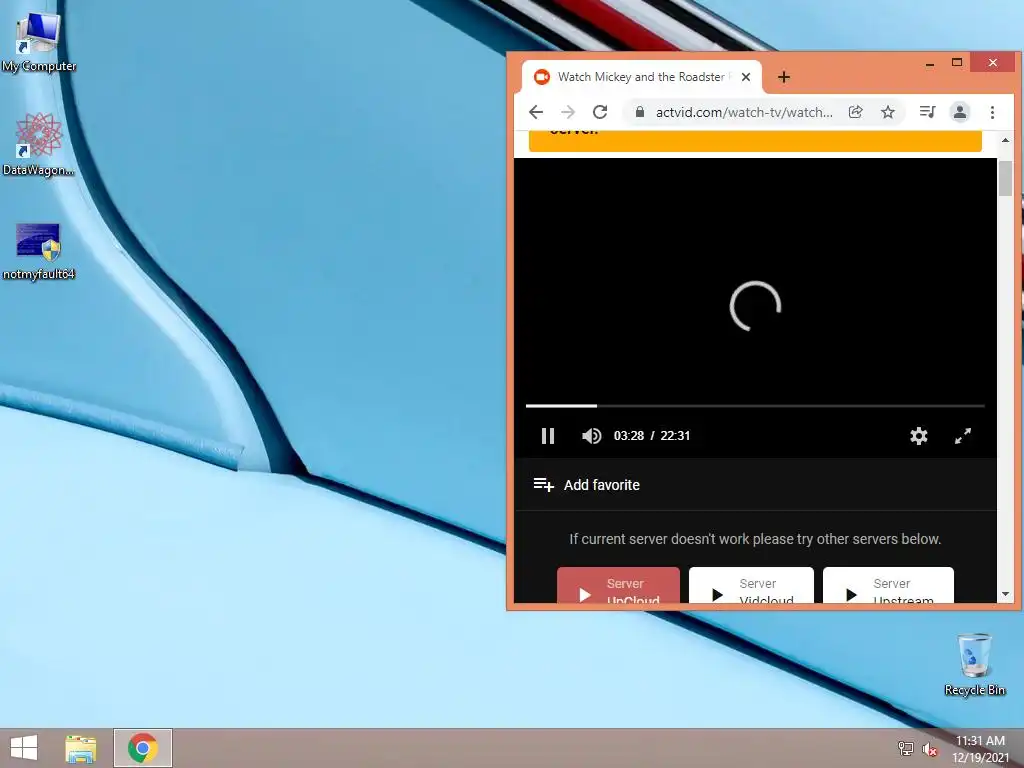The image size is (1024, 768).
Task: Go forward in Chrome
Action: (568, 112)
